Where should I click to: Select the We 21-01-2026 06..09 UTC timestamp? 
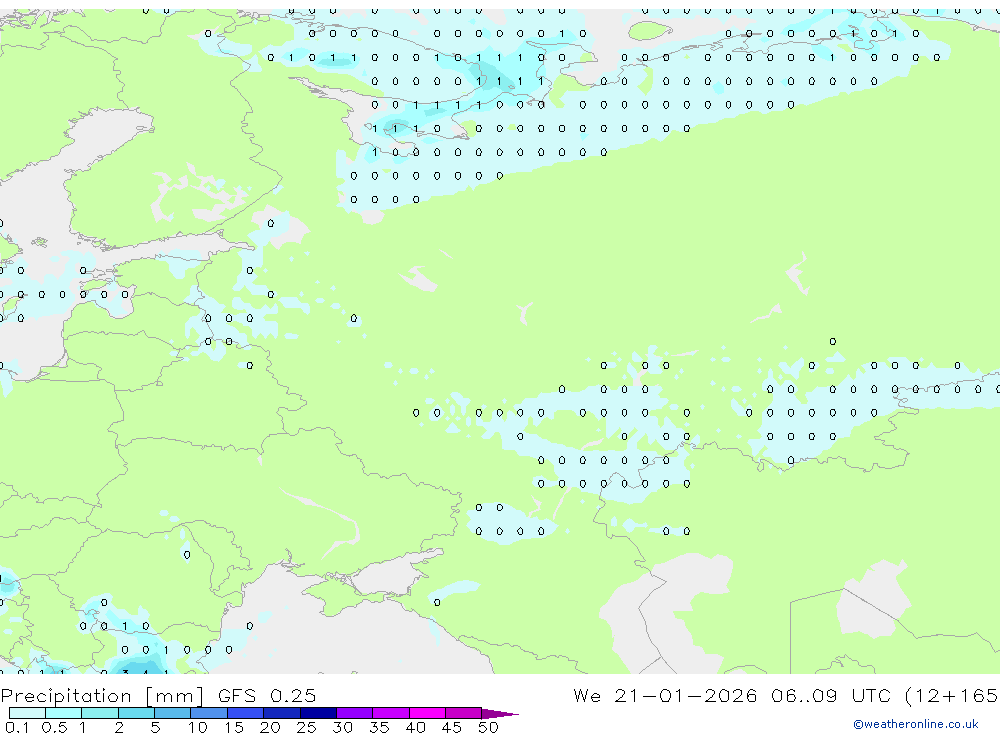732,695
